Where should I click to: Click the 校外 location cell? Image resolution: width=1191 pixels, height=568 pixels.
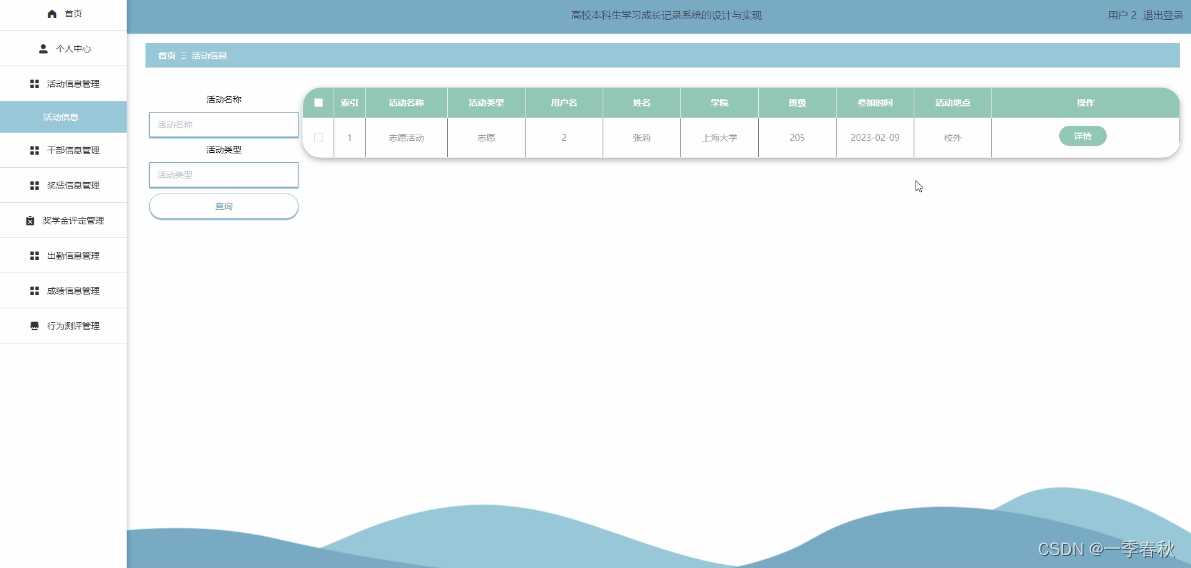coord(952,138)
